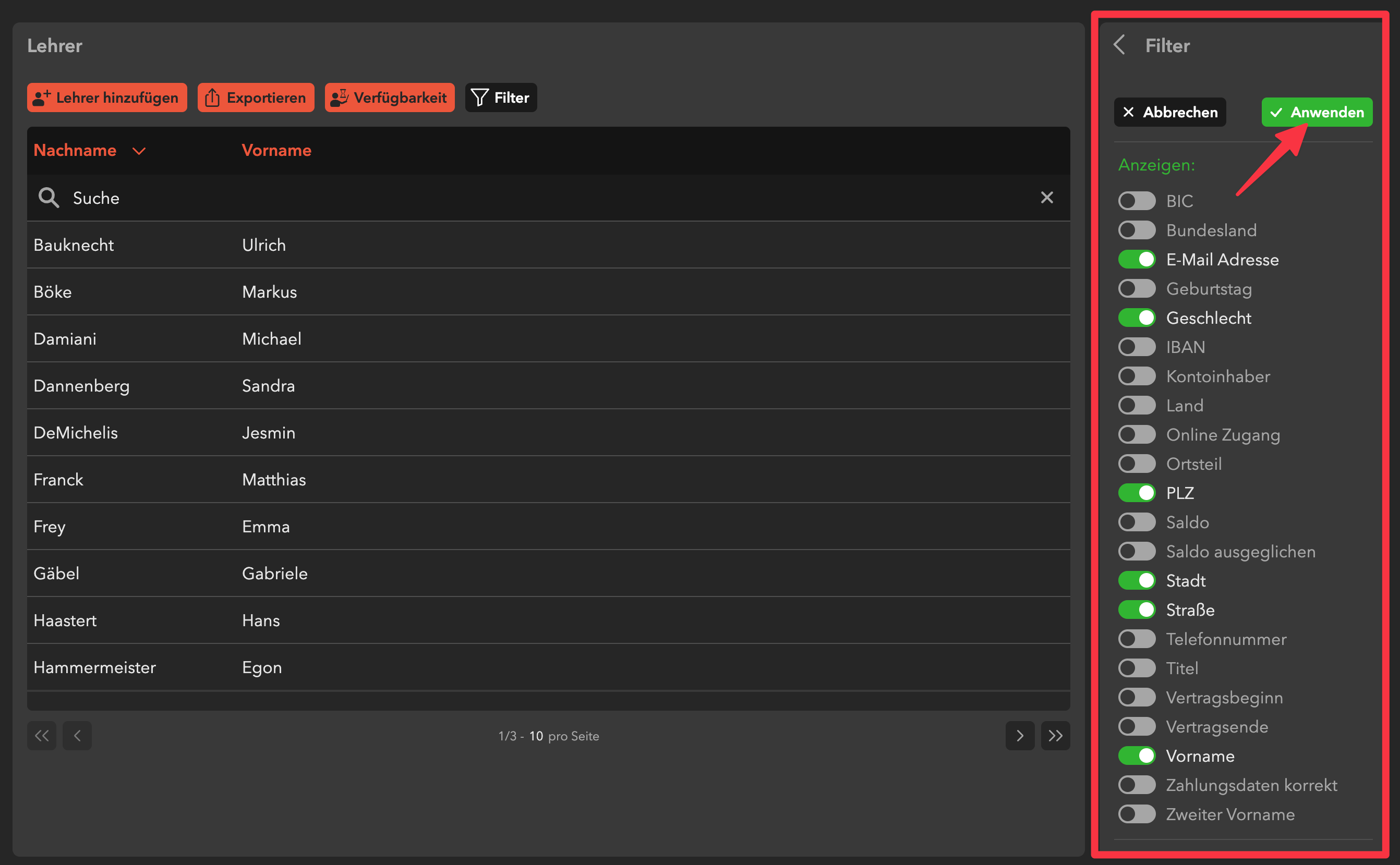Turn on the Telefonnummer toggle
This screenshot has height=865, width=1400.
tap(1137, 639)
